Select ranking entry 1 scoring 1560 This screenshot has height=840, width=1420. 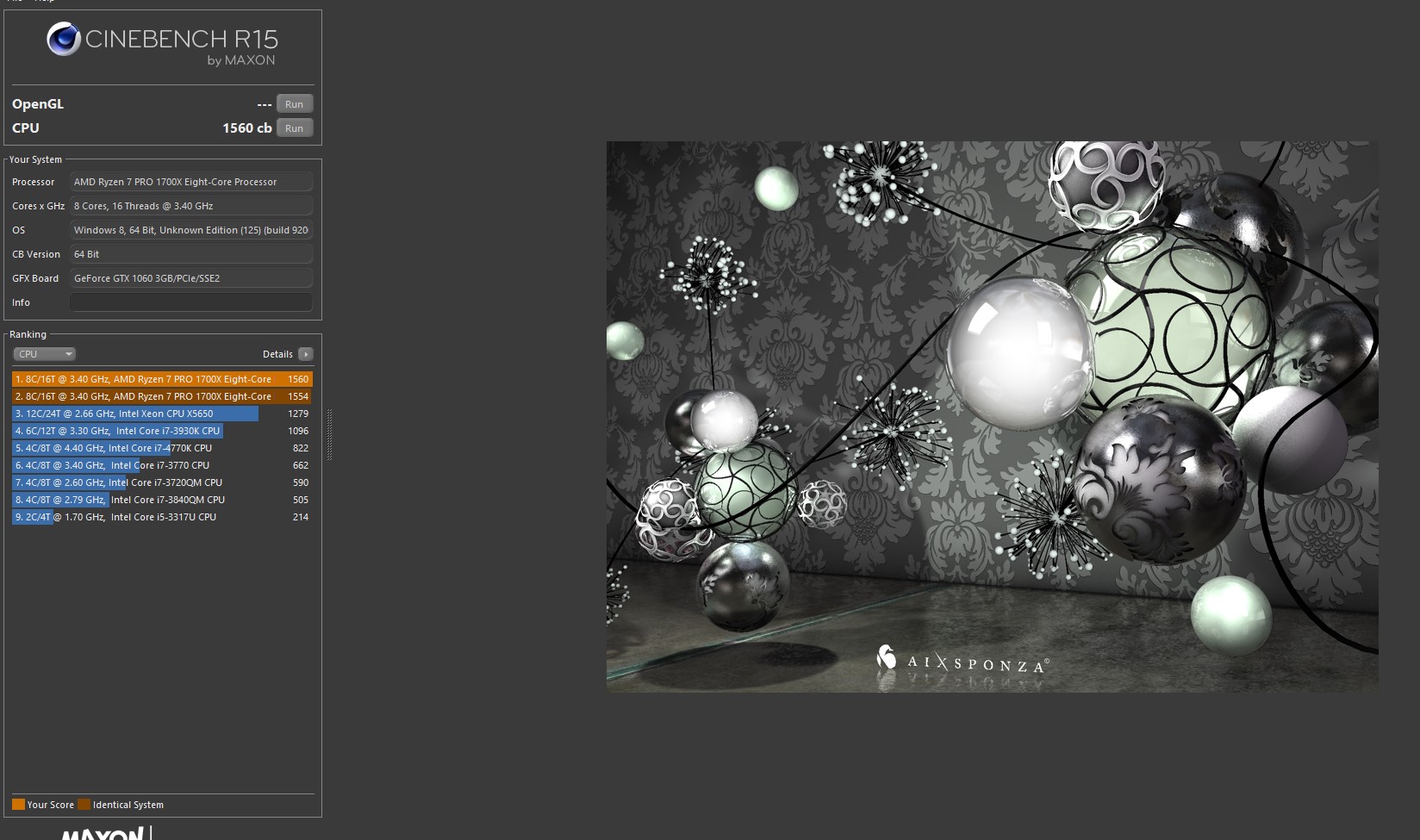162,379
